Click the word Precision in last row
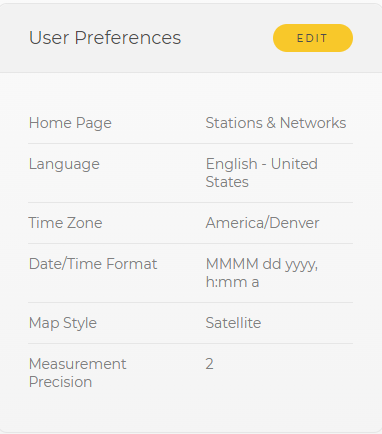Image resolution: width=382 pixels, height=434 pixels. 60,382
